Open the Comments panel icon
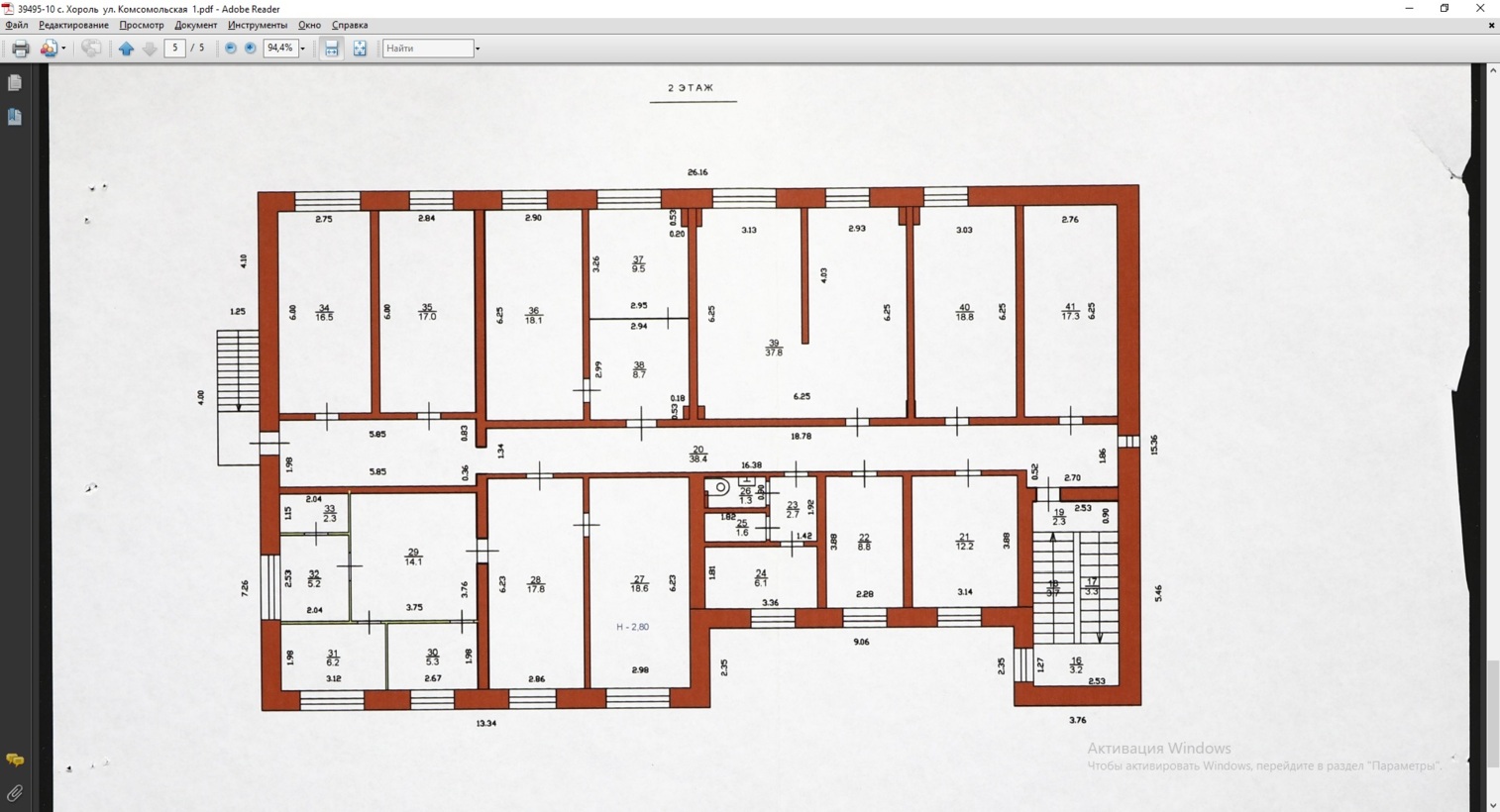The width and height of the screenshot is (1500, 812). 15,760
